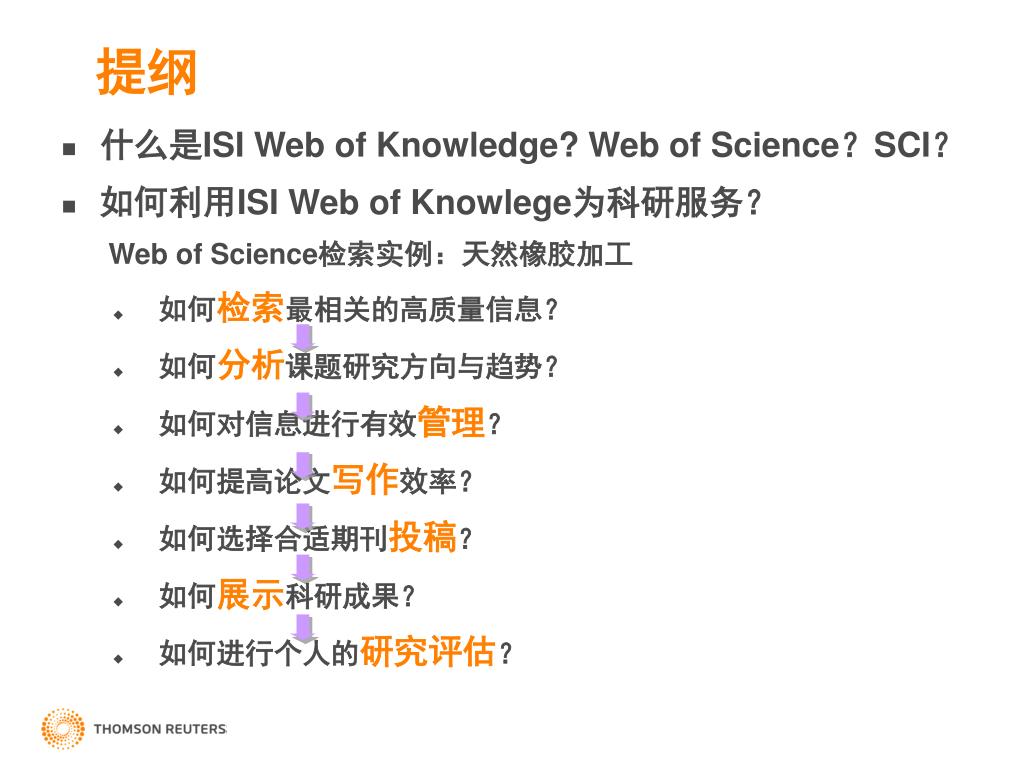Select the slide title 提纲
The image size is (1024, 768).
[146, 73]
